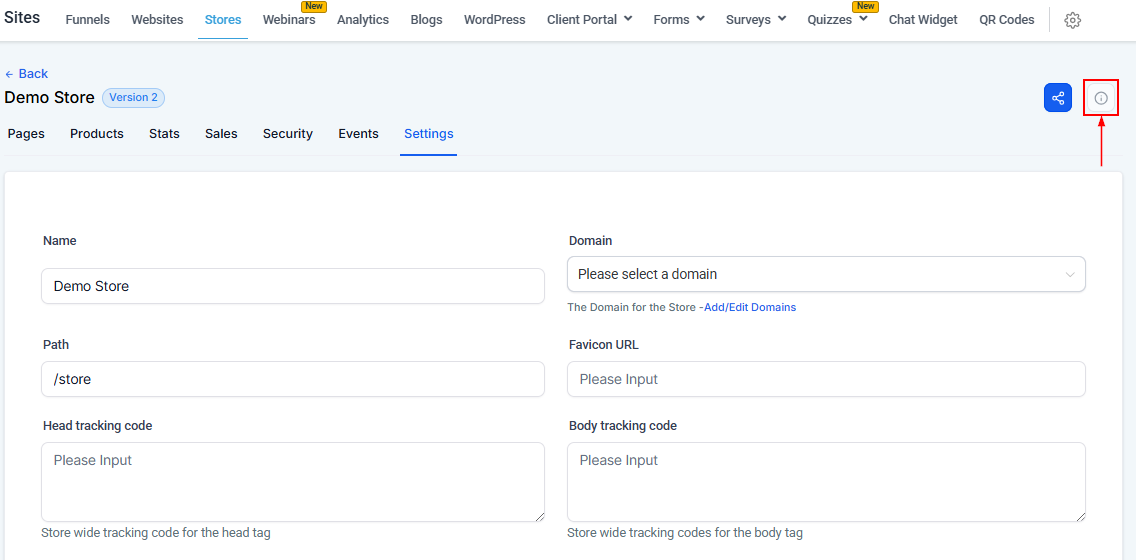The width and height of the screenshot is (1136, 560).
Task: Open the 'Please select a domain' dropdown
Action: coord(826,274)
